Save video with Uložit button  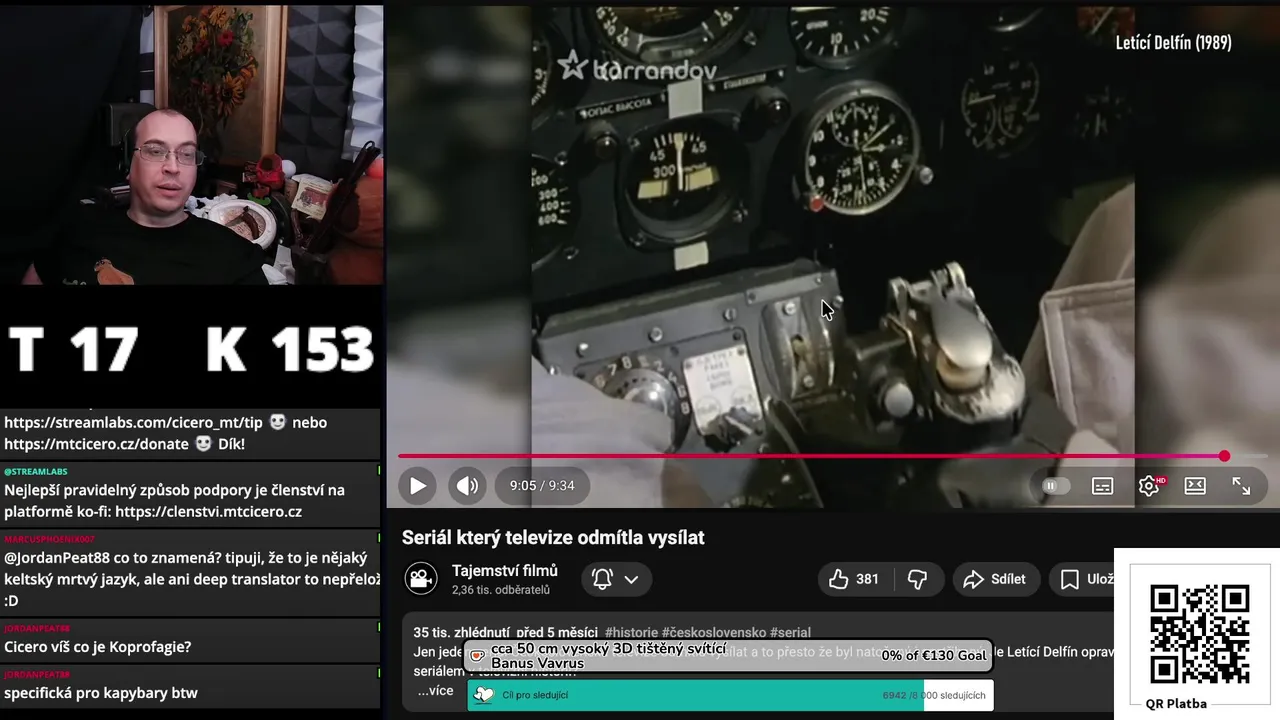click(1087, 579)
